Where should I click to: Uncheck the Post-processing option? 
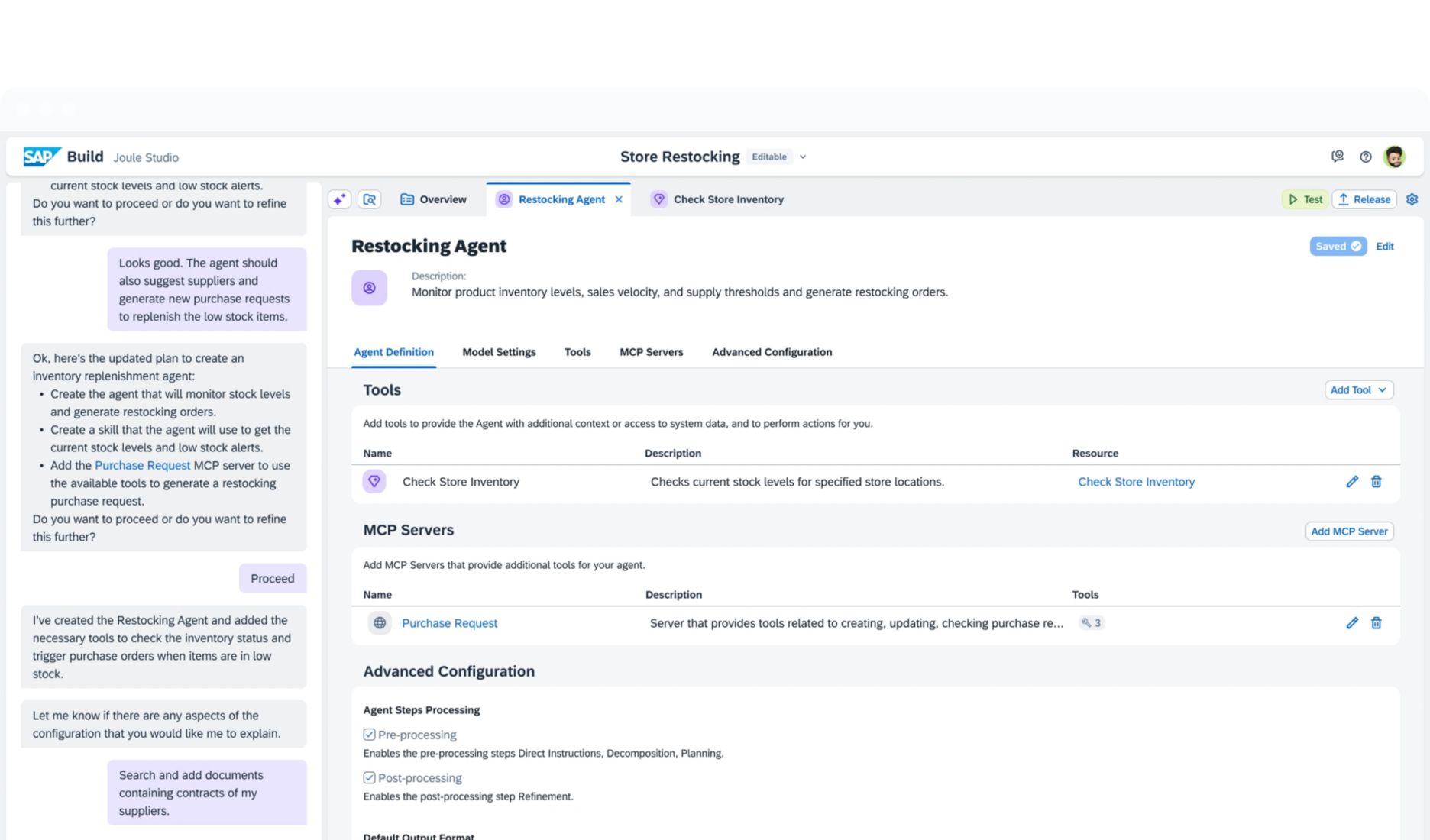tap(370, 777)
